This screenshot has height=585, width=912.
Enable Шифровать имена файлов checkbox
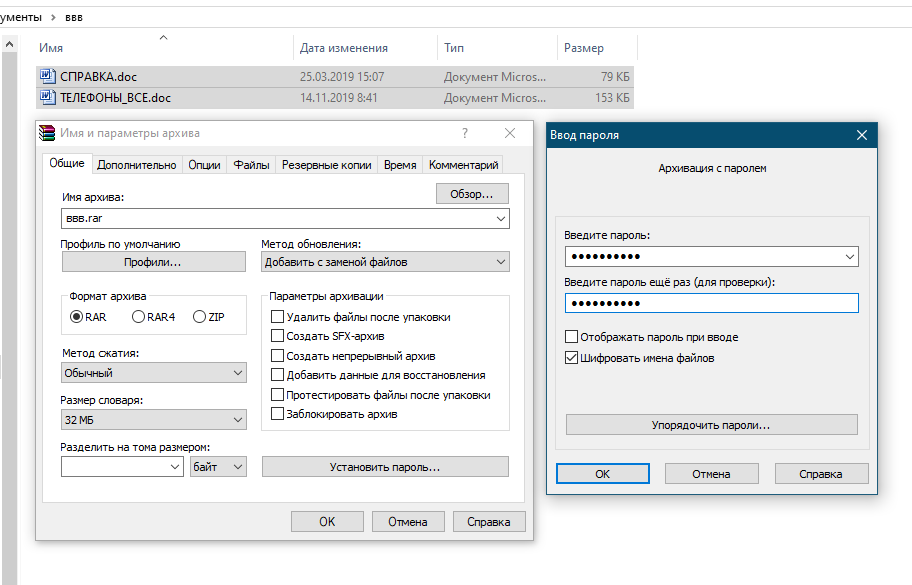click(572, 357)
